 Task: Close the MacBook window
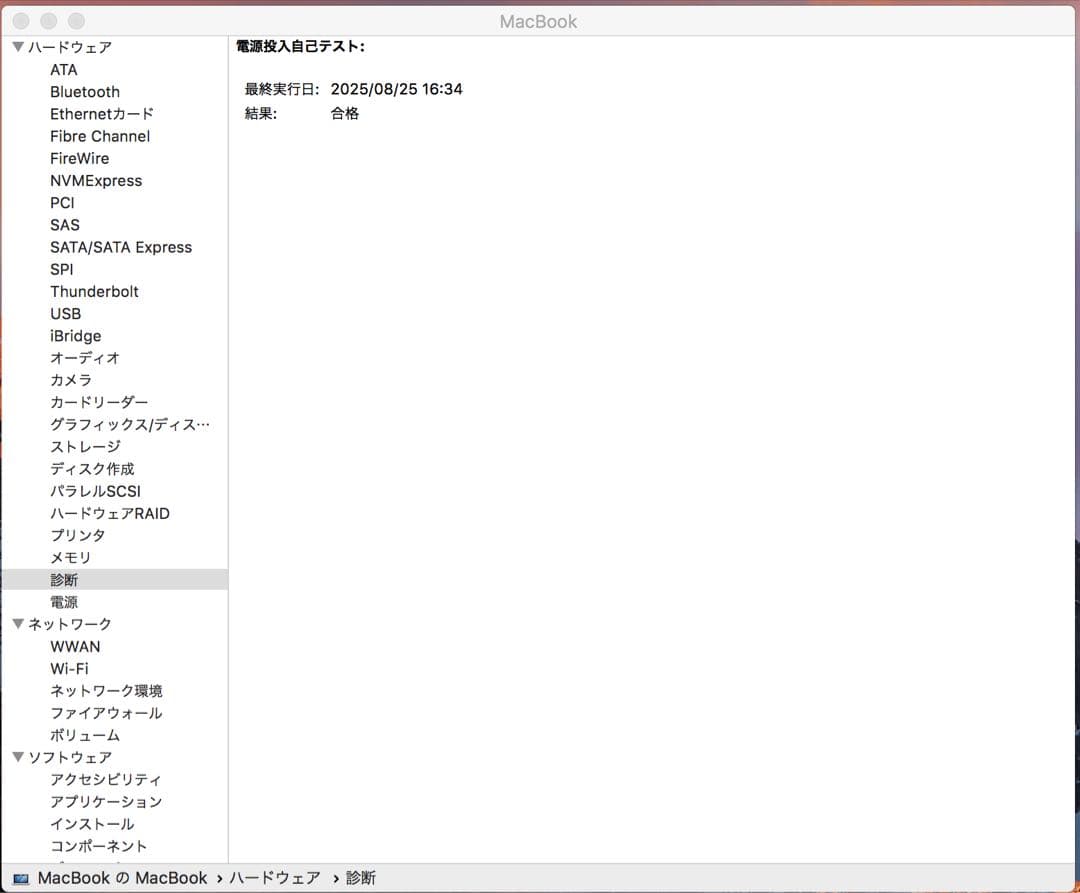21,21
